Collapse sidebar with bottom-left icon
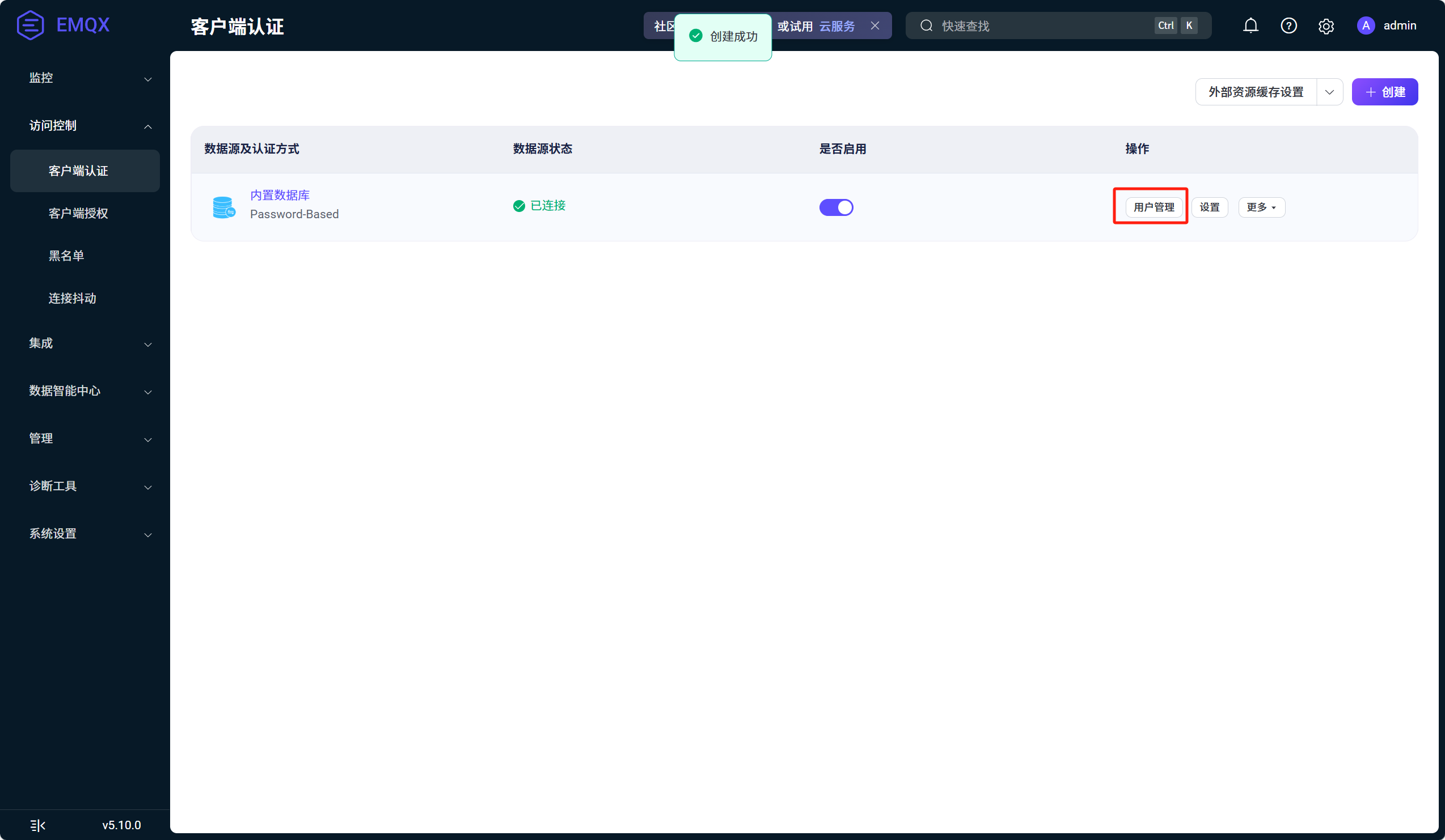The image size is (1445, 840). click(x=38, y=825)
